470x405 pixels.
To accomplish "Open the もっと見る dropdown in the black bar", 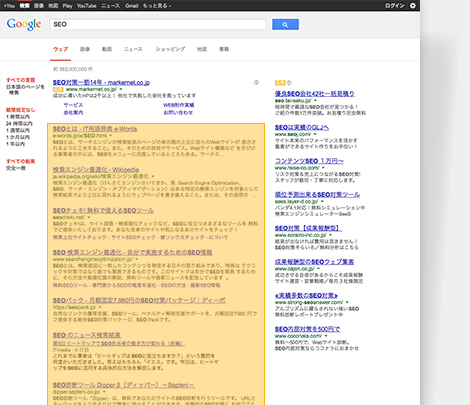I will point(157,6).
